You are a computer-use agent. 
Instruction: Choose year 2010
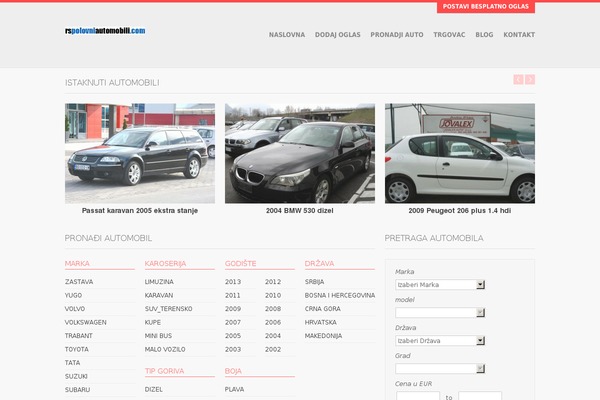tap(273, 295)
